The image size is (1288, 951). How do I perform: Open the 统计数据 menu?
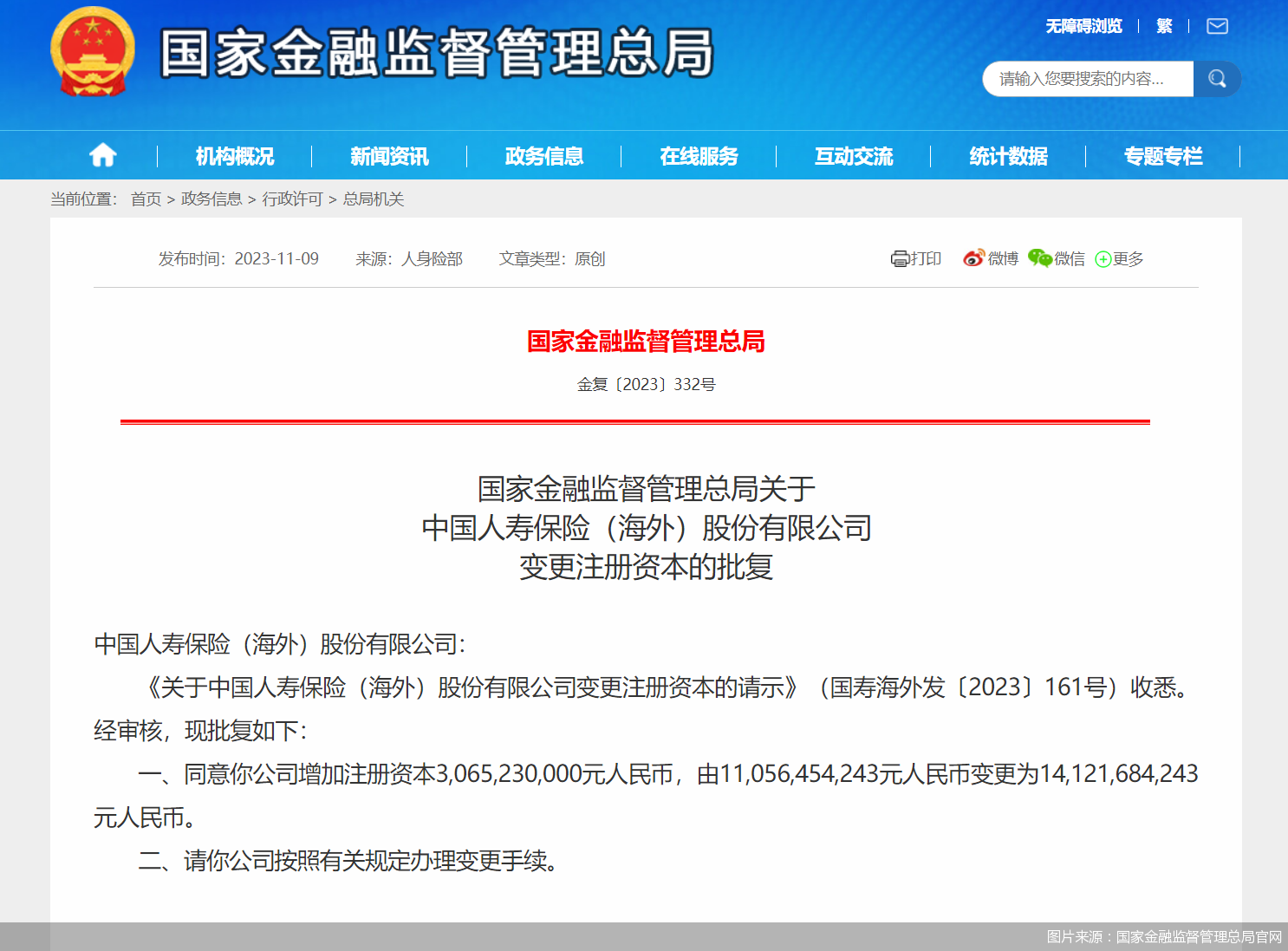tap(1008, 157)
